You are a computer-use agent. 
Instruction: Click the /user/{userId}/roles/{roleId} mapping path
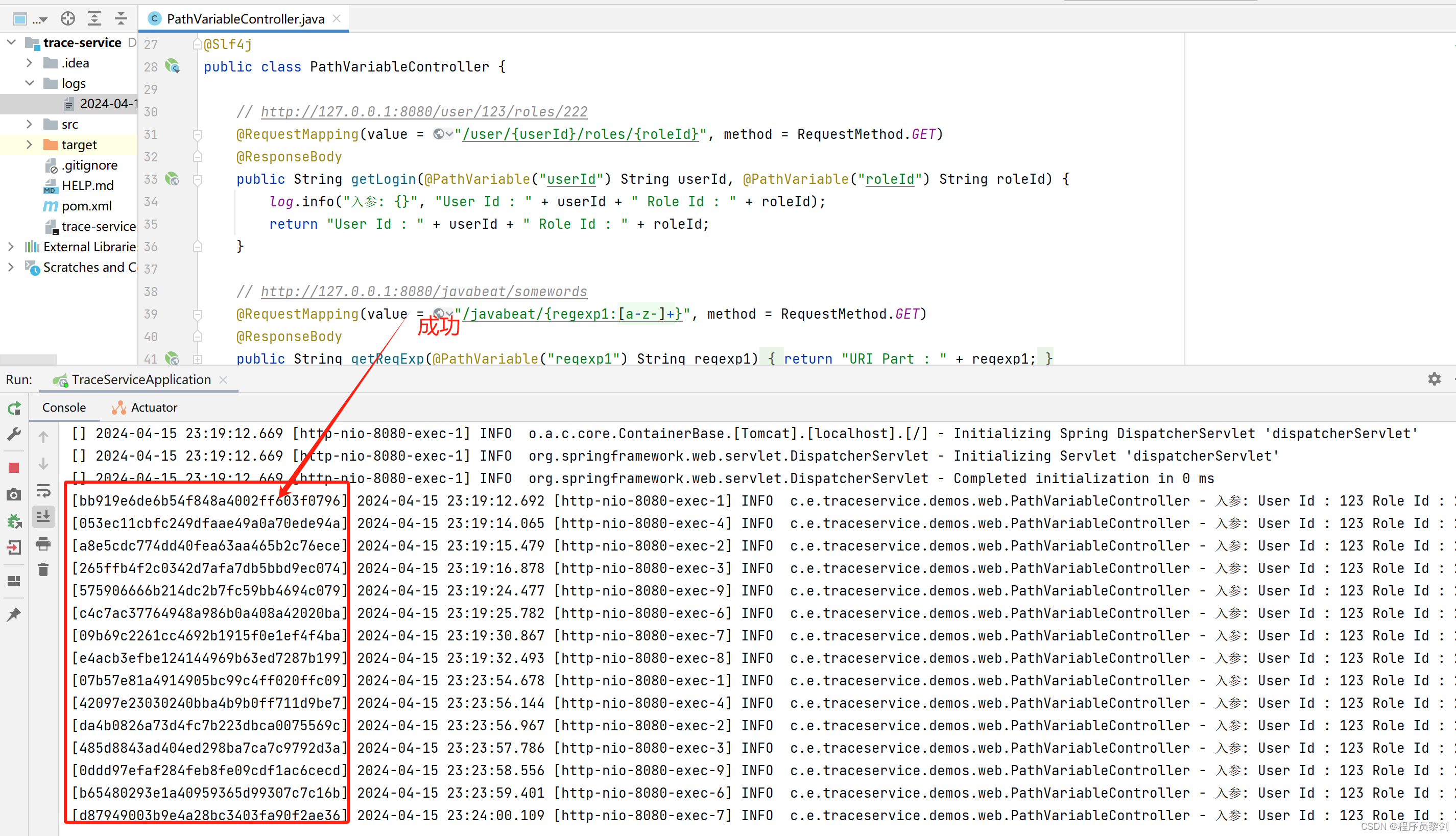pos(581,134)
